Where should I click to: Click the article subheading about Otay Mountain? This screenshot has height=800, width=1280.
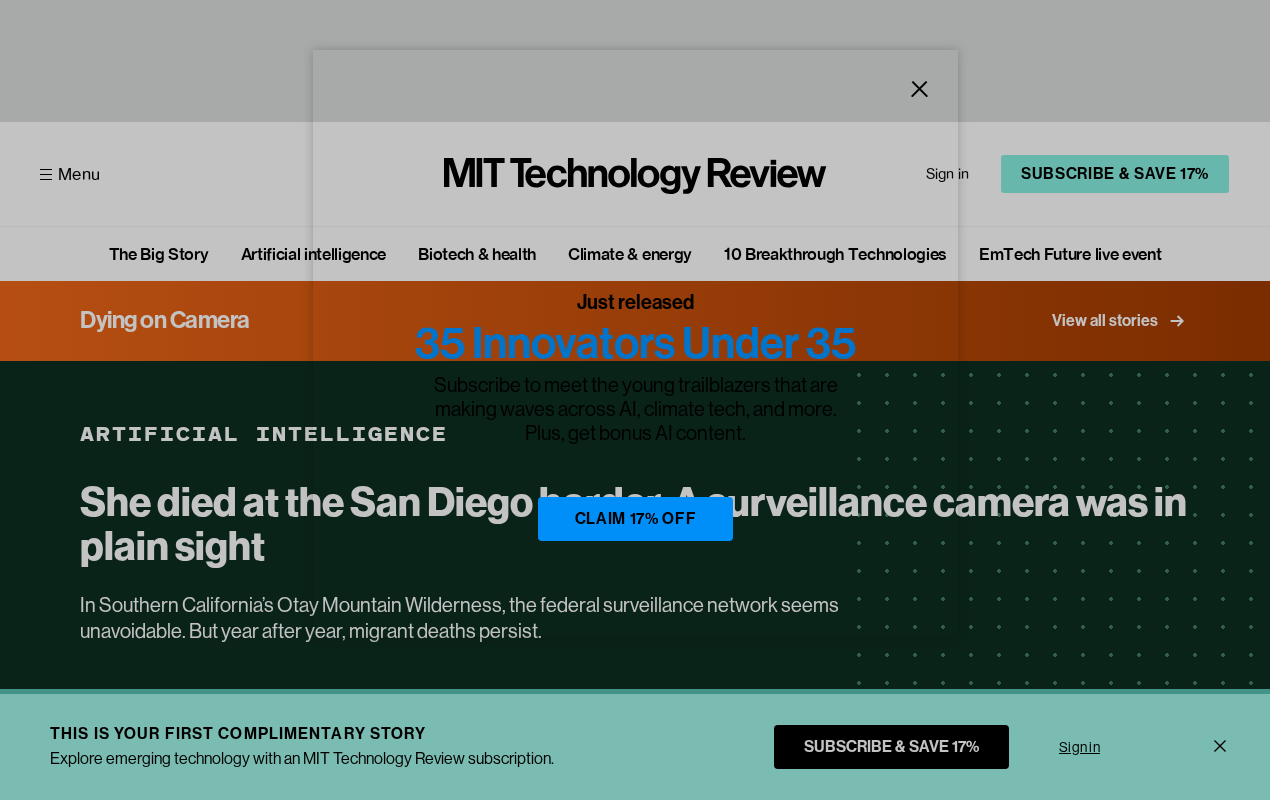pyautogui.click(x=460, y=618)
